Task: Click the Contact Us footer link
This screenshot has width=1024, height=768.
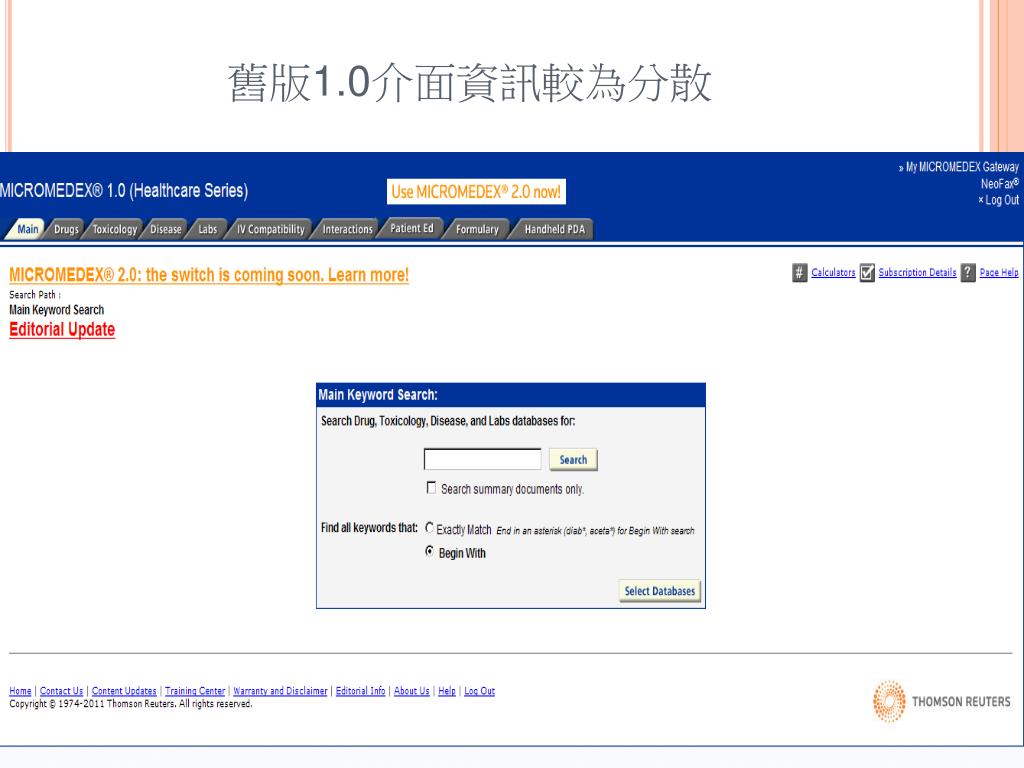Action: (x=61, y=691)
